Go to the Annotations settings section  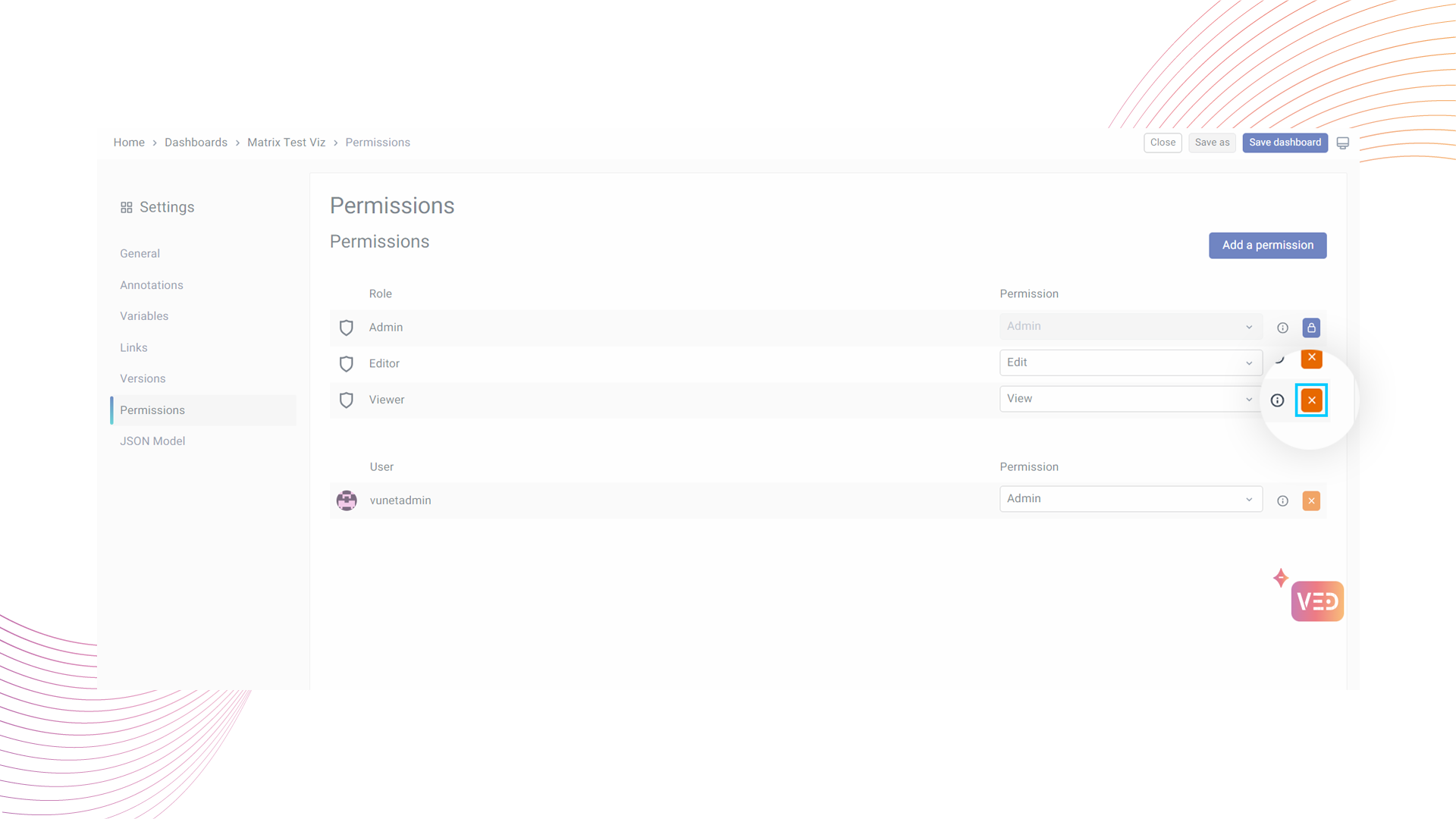pyautogui.click(x=152, y=285)
